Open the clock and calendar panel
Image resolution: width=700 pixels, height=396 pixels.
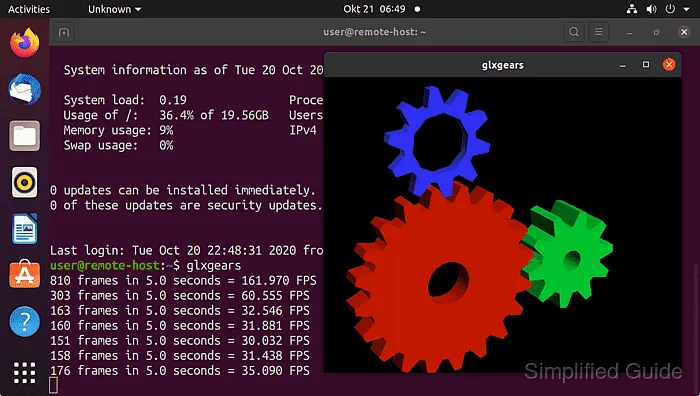[x=374, y=9]
